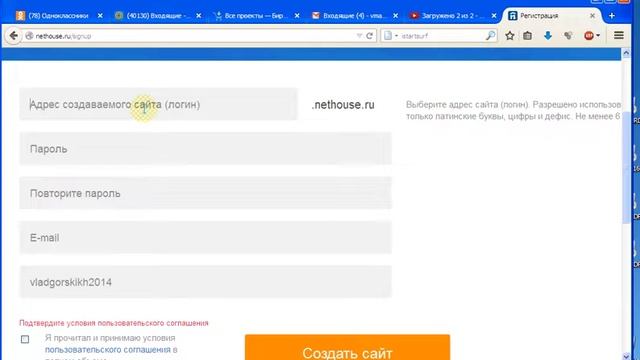Click the 'Подтвердите условия' red warning text
640x360 pixels.
(x=114, y=323)
